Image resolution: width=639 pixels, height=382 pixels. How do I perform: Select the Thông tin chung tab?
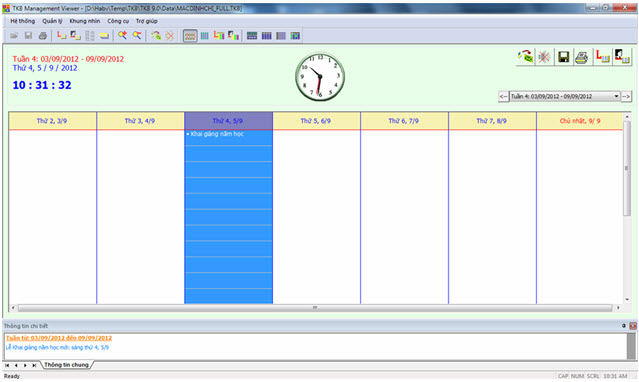[x=66, y=365]
